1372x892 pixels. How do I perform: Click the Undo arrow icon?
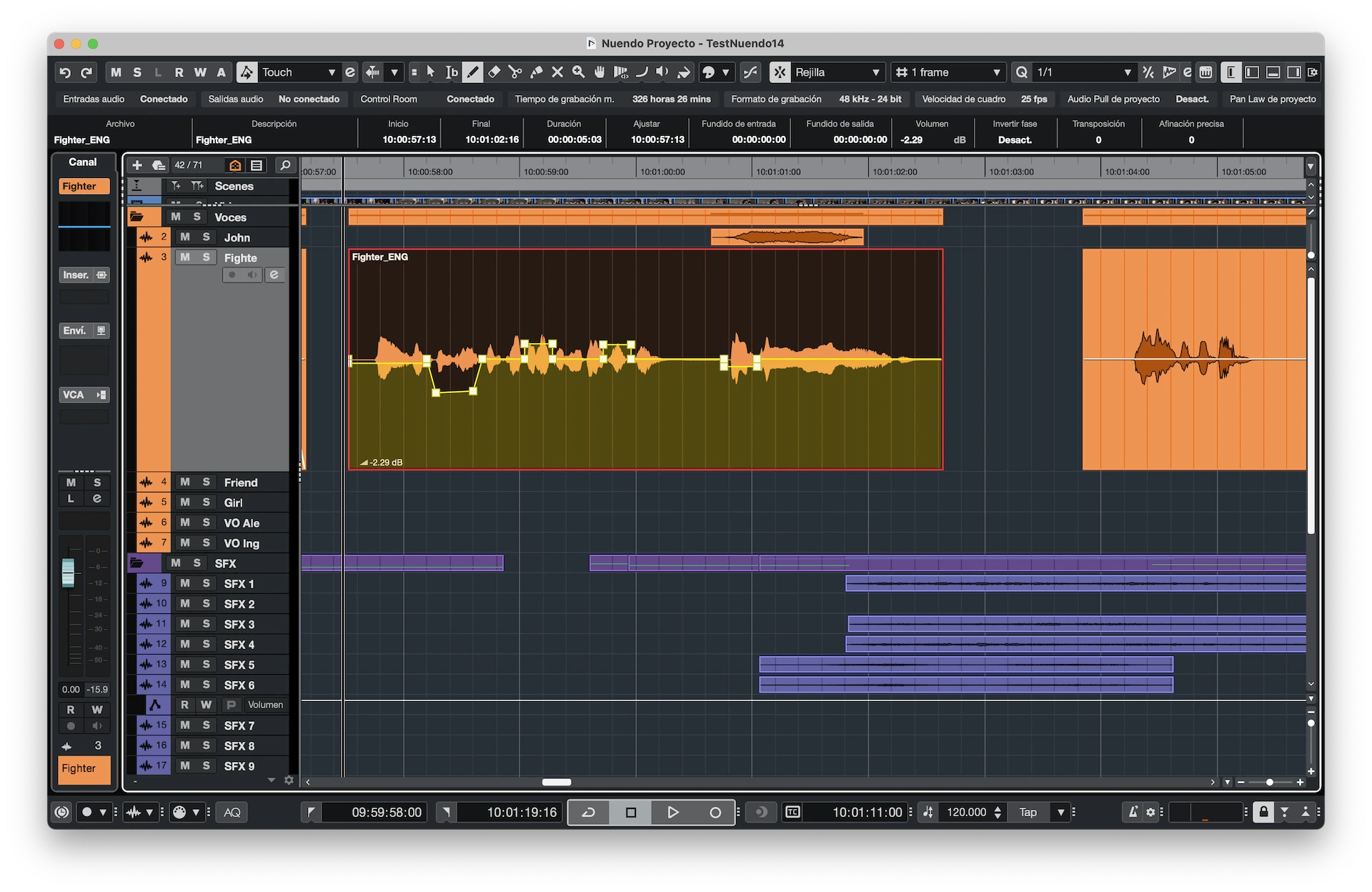tap(65, 72)
